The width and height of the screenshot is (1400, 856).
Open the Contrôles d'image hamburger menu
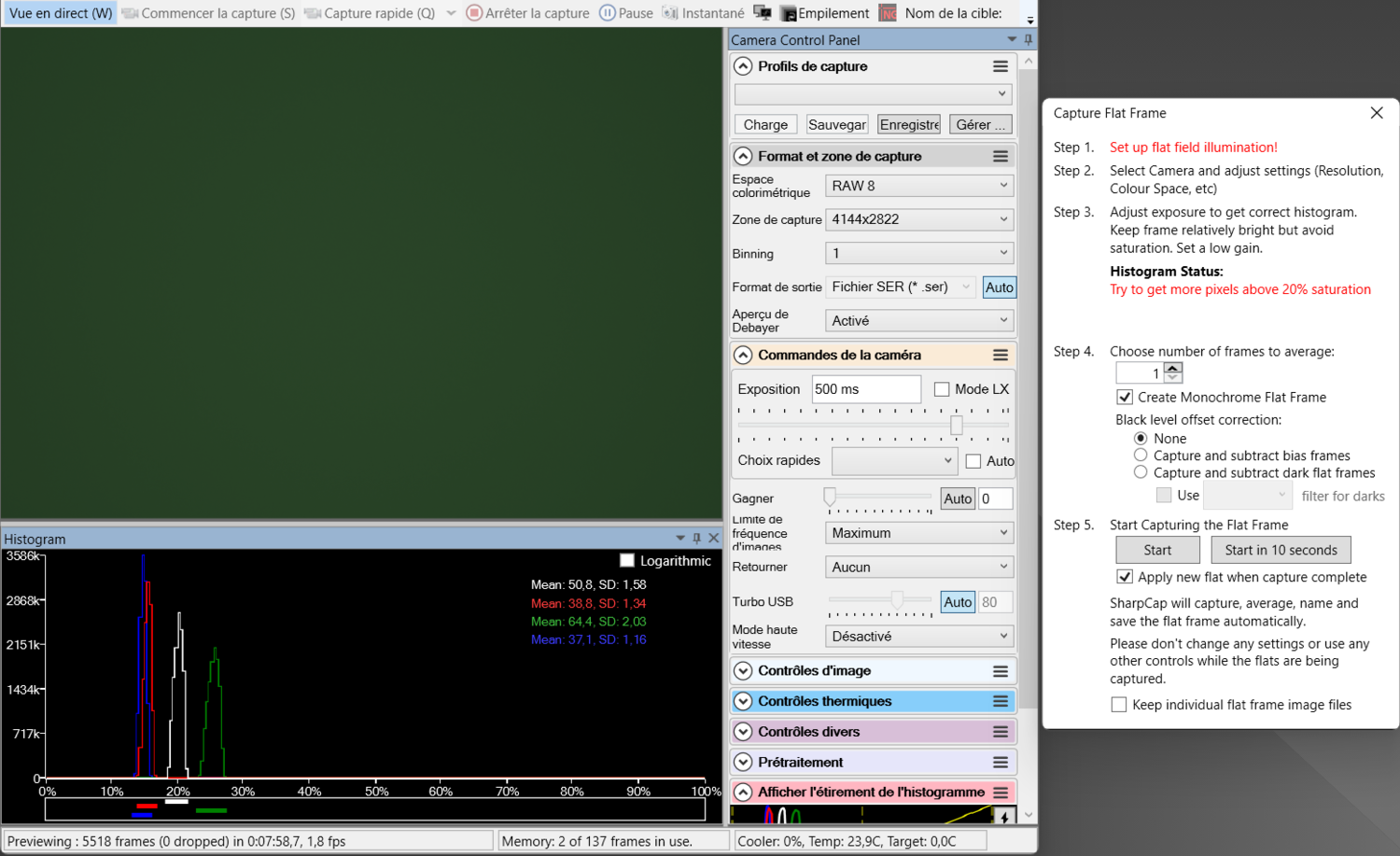(1001, 671)
